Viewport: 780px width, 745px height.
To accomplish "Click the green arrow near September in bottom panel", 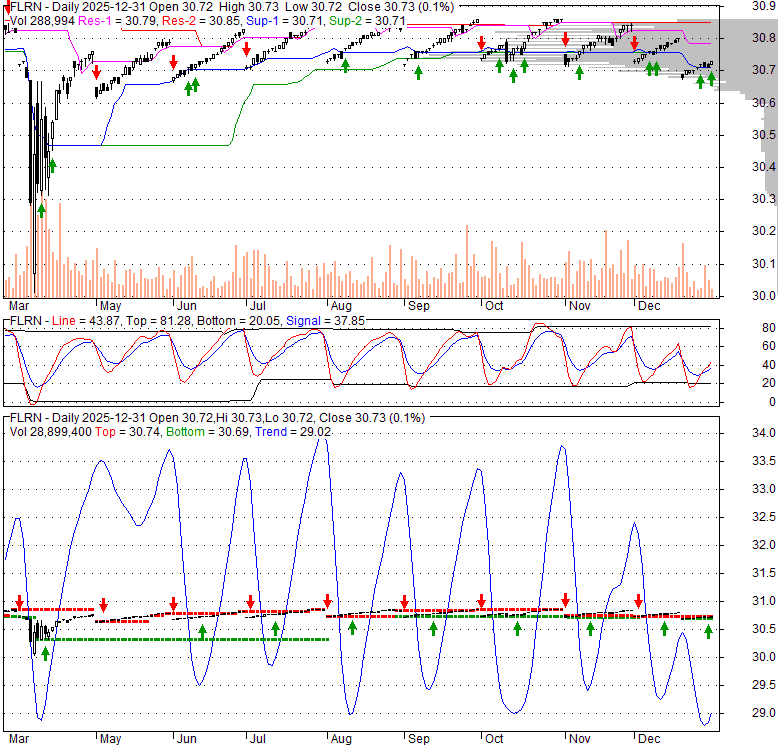I will (433, 628).
